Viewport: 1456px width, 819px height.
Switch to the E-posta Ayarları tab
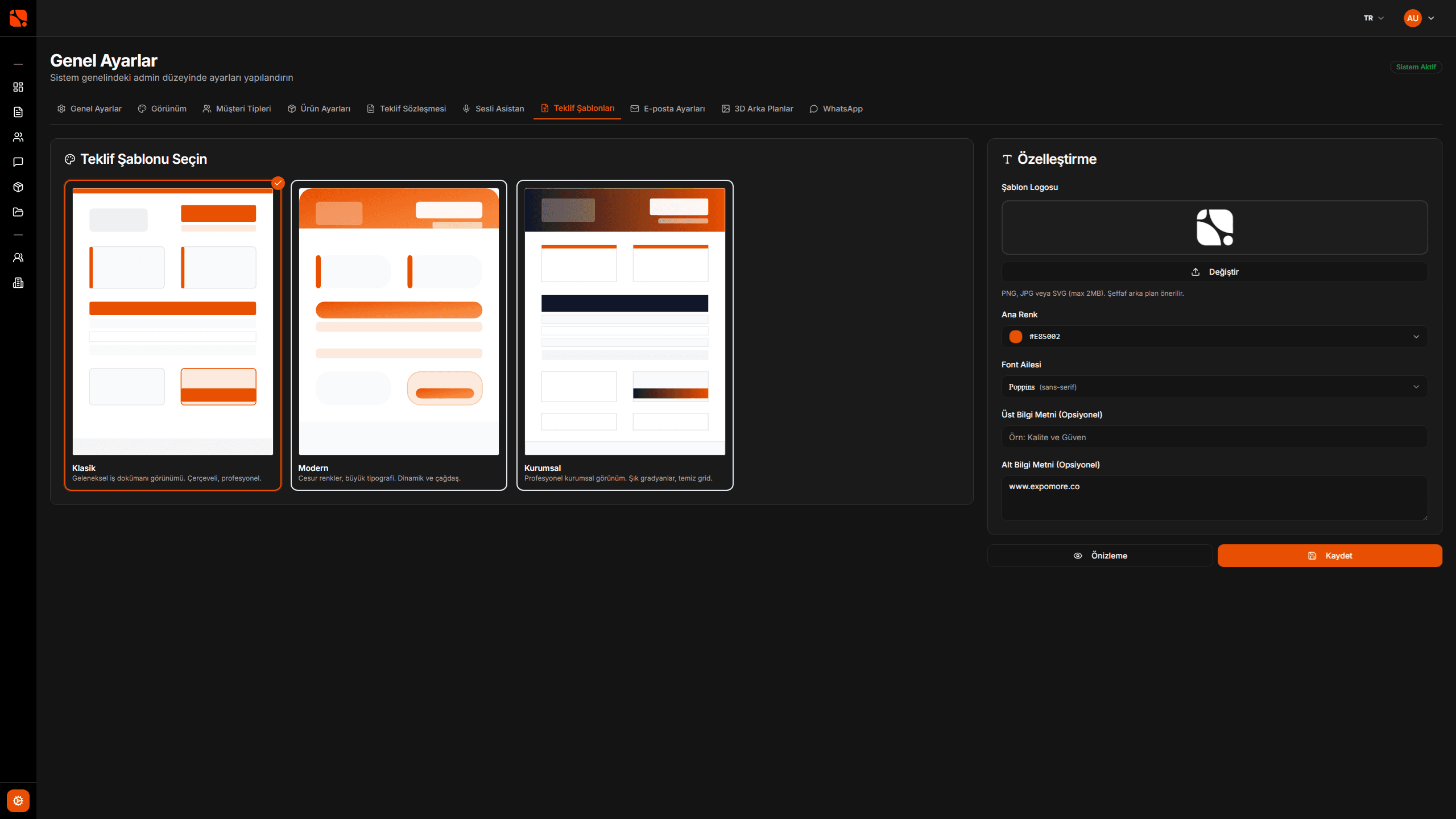[668, 109]
